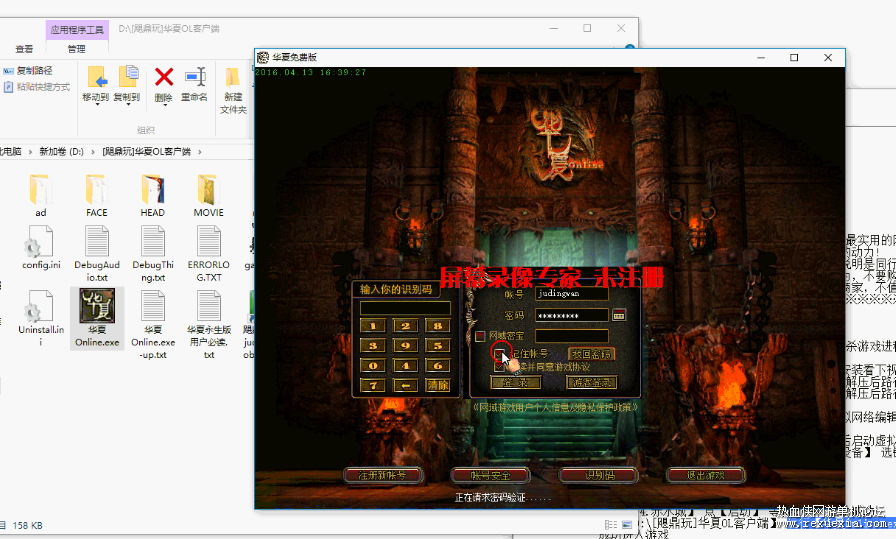
Task: Switch Explorer to details view icon in status bar
Action: click(611, 525)
